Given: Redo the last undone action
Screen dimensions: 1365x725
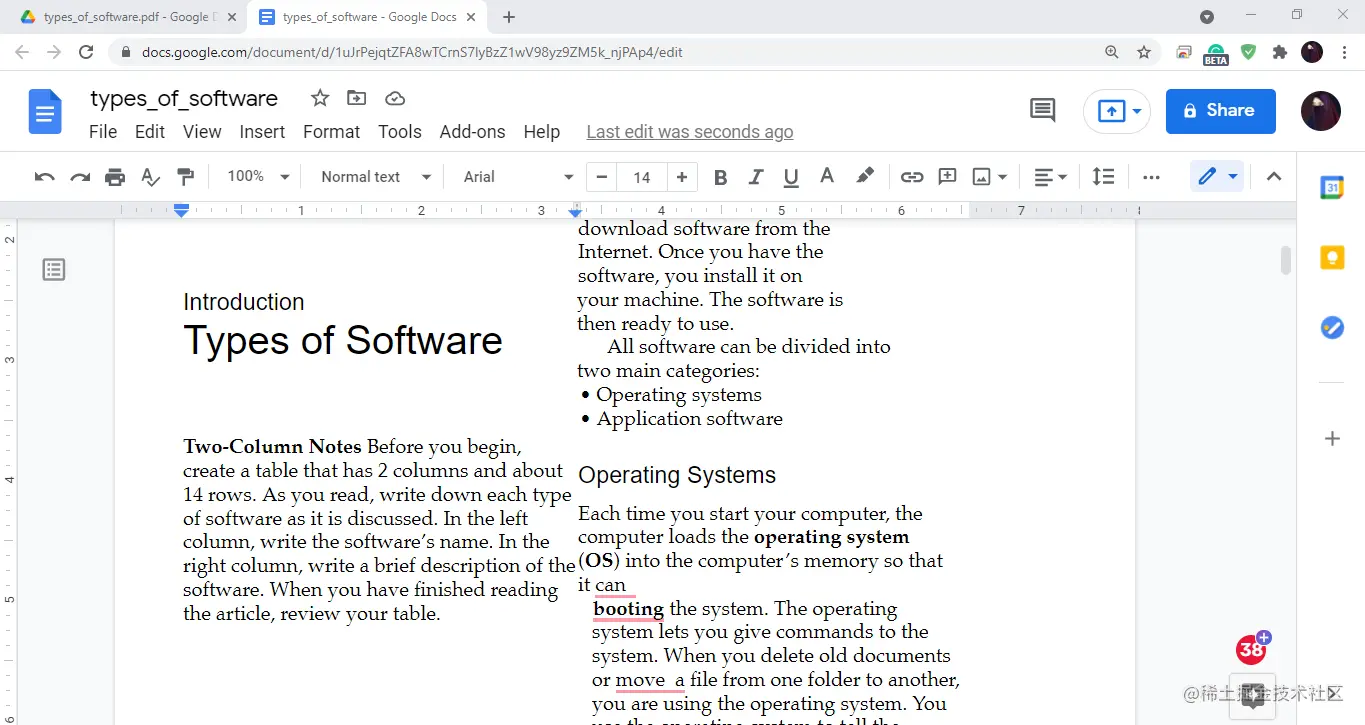Looking at the screenshot, I should [x=80, y=177].
